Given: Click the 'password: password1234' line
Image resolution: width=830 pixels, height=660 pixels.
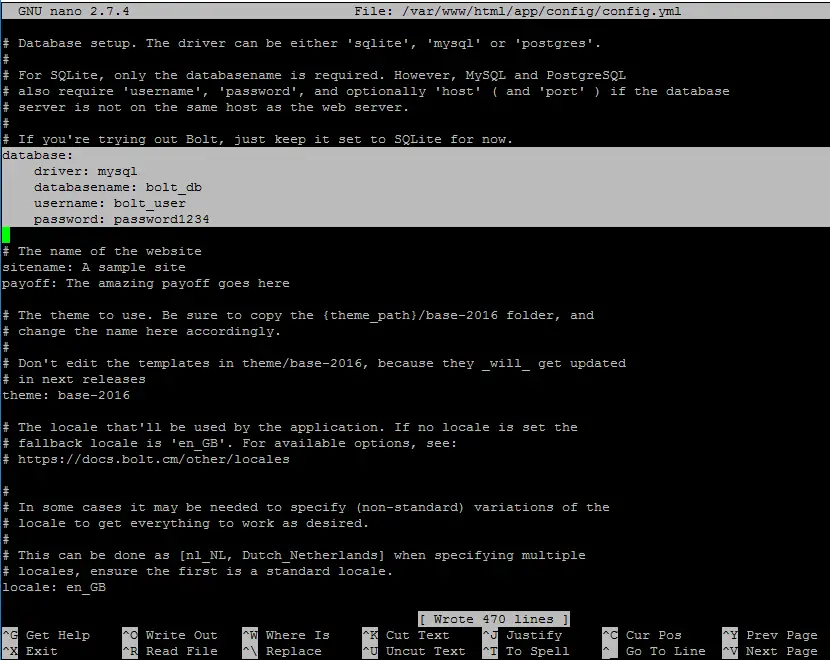Looking at the screenshot, I should click(121, 219).
